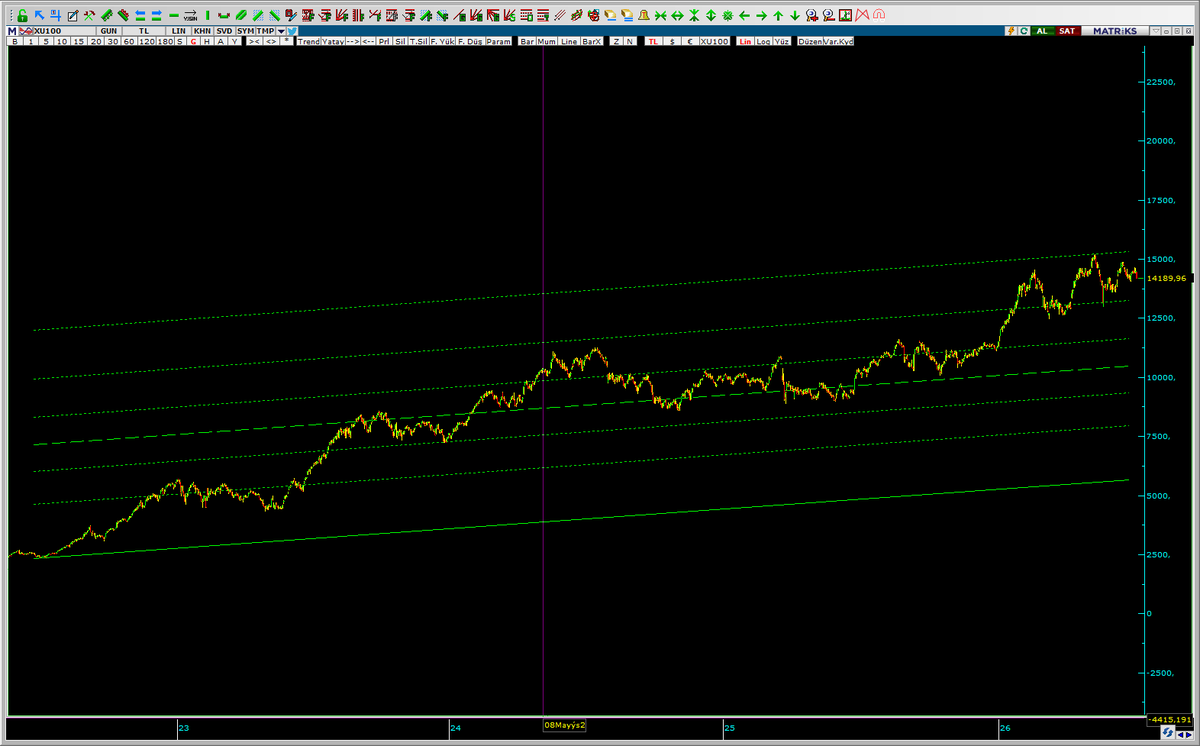
Task: Click the red bowtie pattern icon
Action: pyautogui.click(x=860, y=15)
